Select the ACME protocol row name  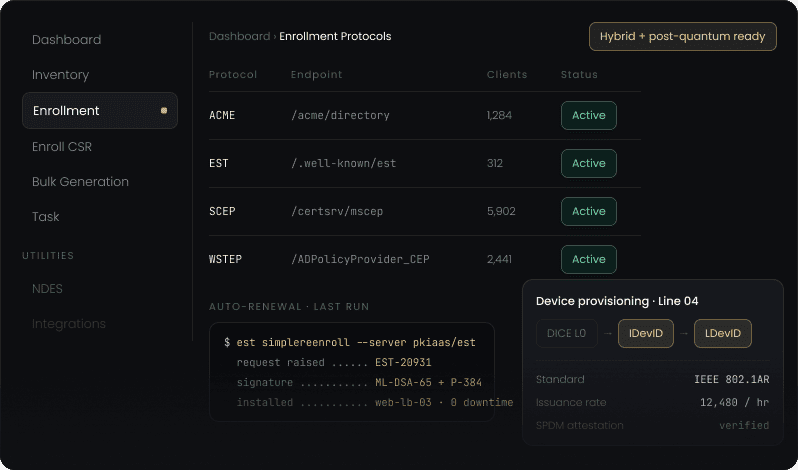click(x=222, y=115)
